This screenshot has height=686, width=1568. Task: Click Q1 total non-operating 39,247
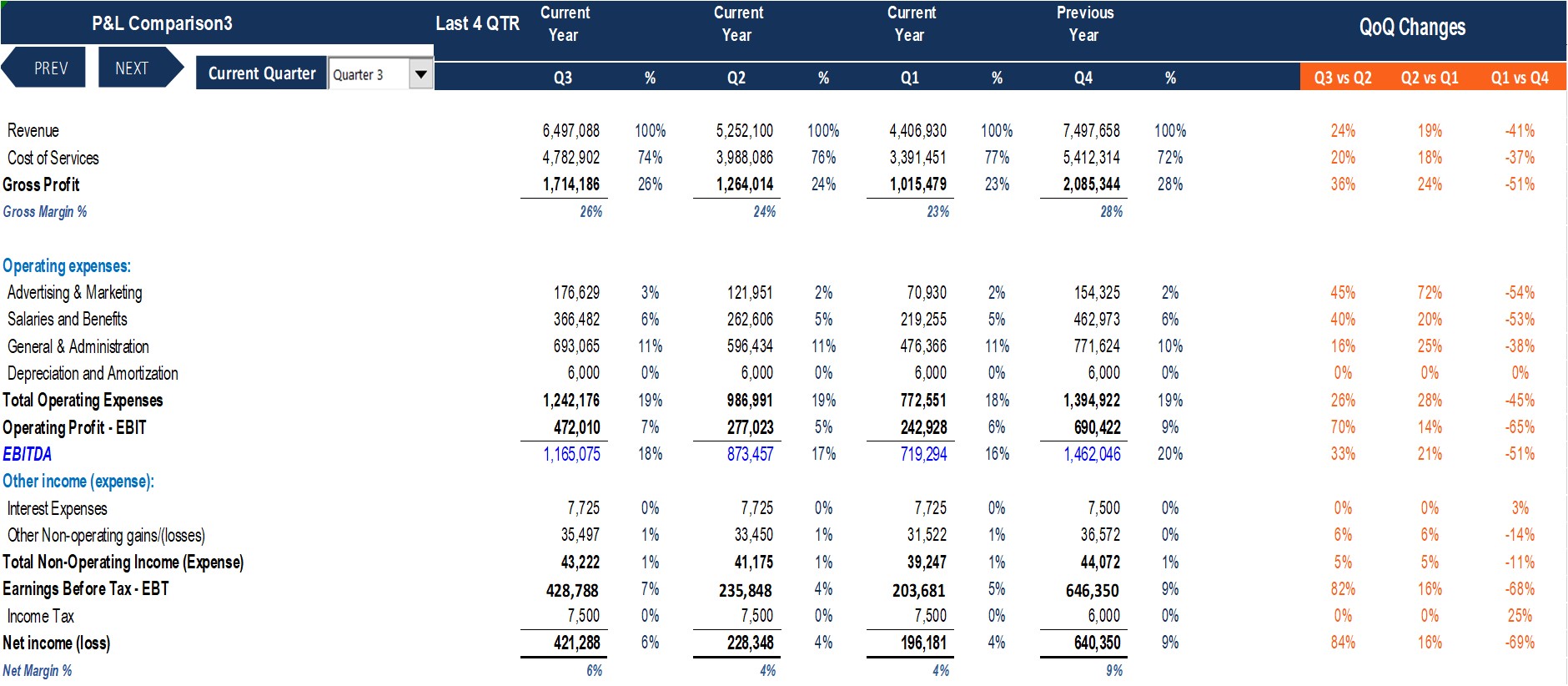[x=927, y=562]
